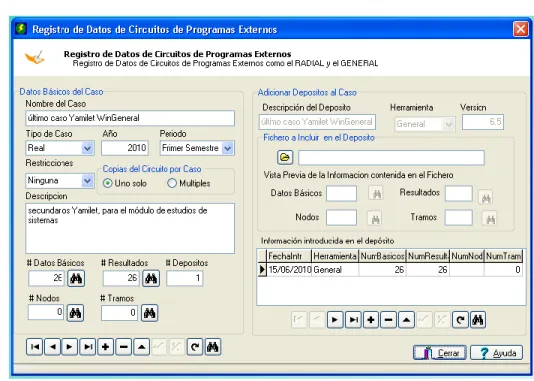Click Nombre del Caso text field

pyautogui.click(x=130, y=118)
